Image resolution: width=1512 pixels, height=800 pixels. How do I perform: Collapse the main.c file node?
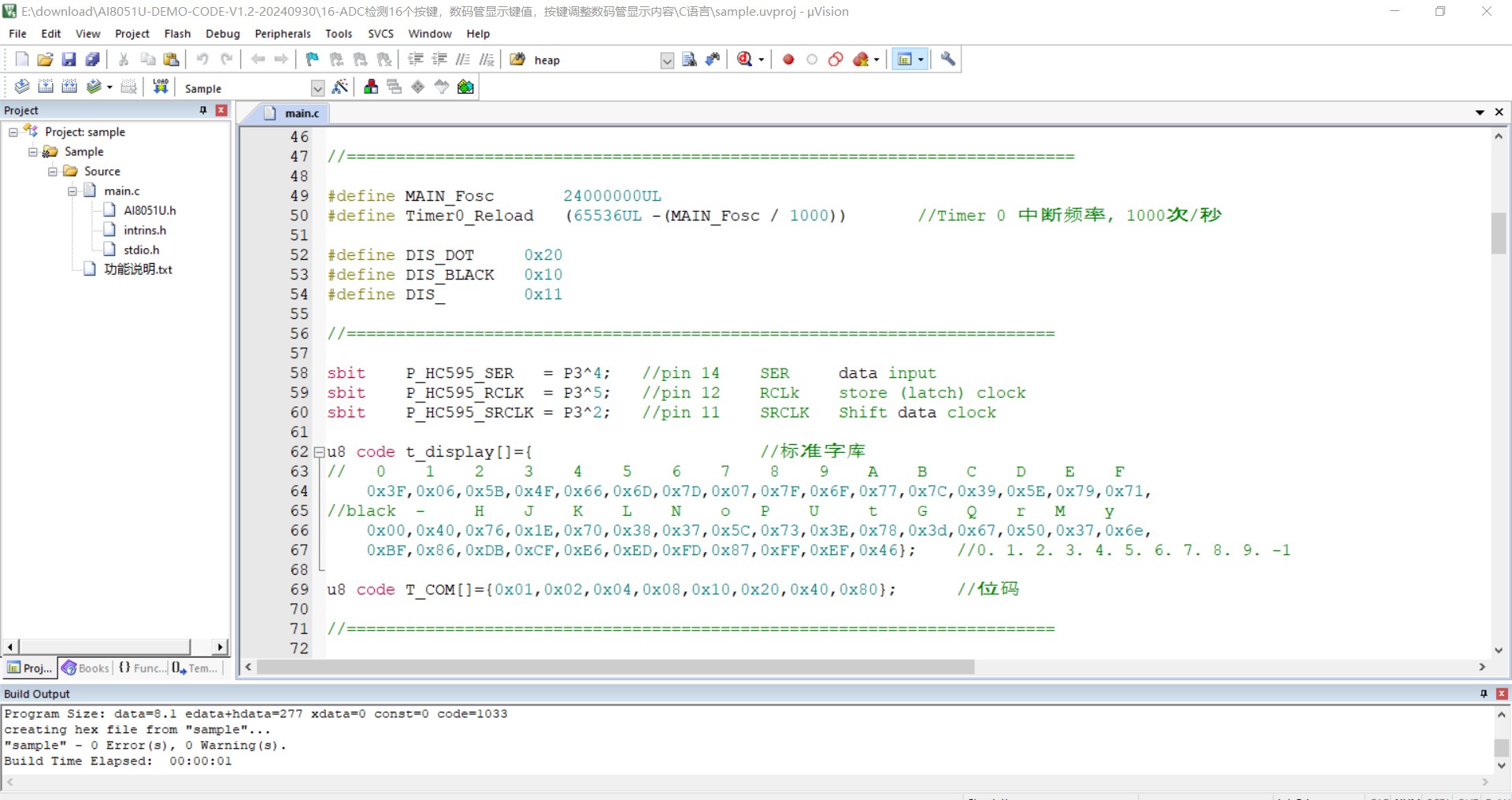point(72,191)
